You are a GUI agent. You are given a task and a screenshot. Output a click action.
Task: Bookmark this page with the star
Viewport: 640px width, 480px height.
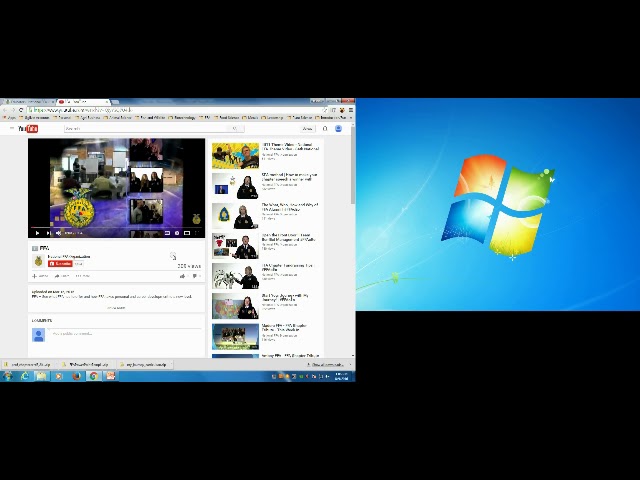tap(324, 110)
